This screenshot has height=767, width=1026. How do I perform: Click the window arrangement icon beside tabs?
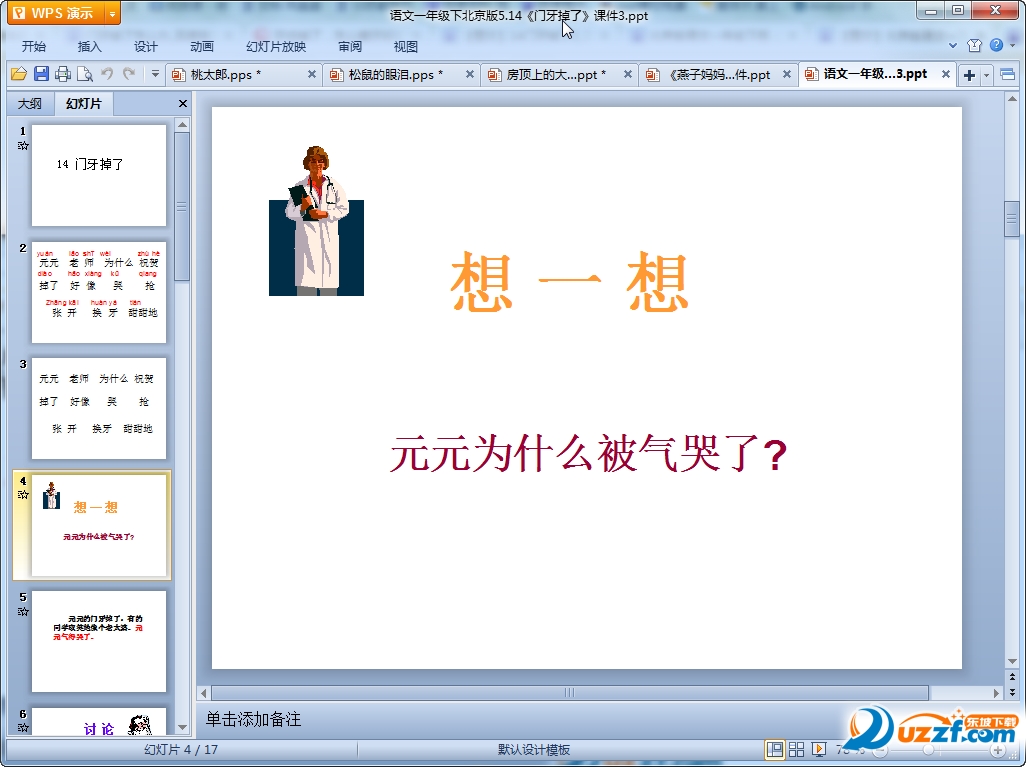point(1008,75)
